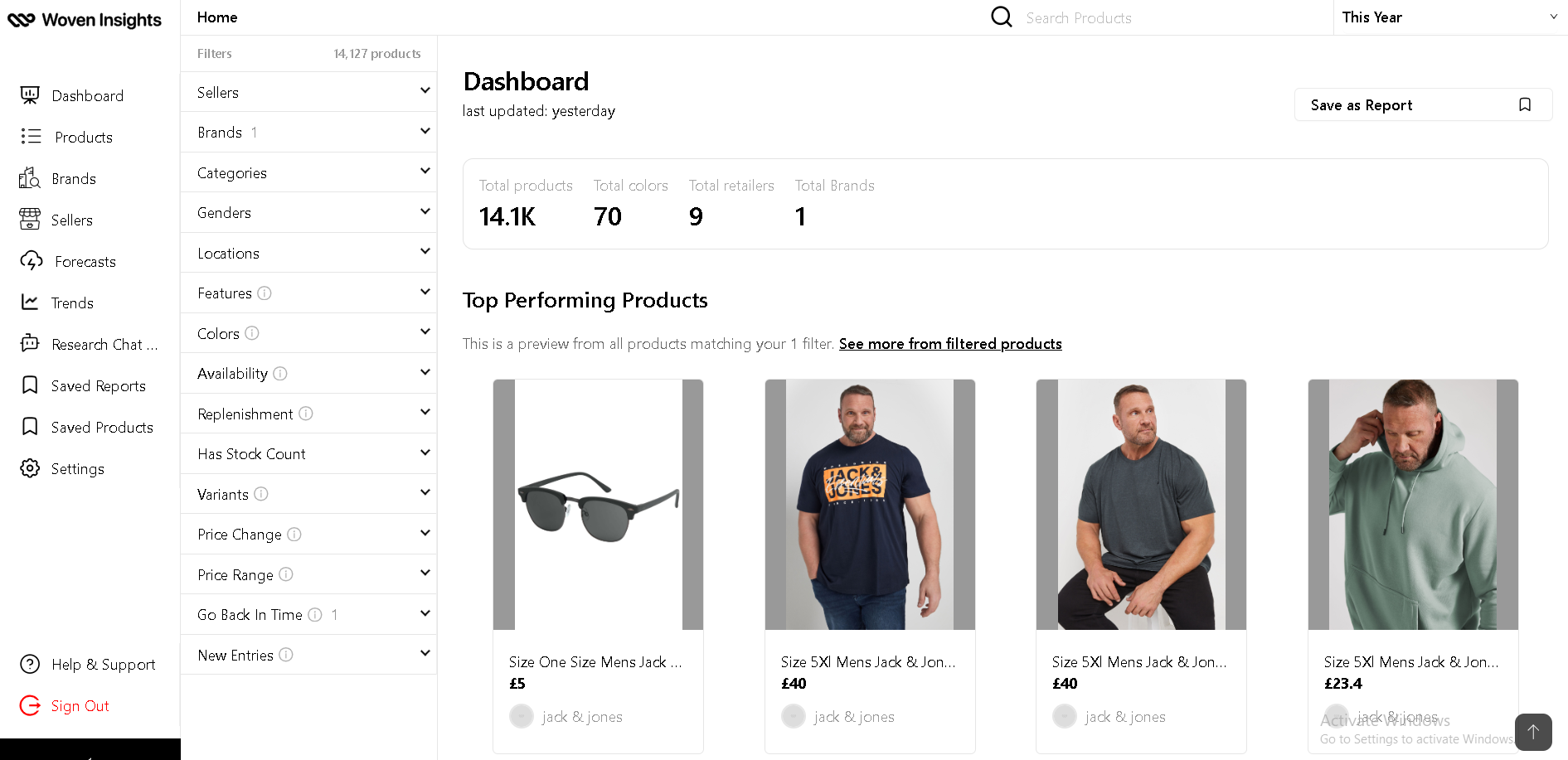
Task: Click the Dashboard sidebar icon
Action: [30, 95]
